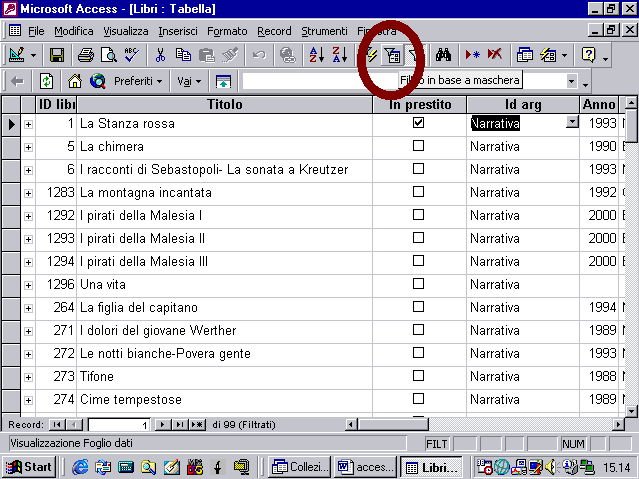This screenshot has width=639, height=479.
Task: Open the Formato menu
Action: click(x=227, y=31)
